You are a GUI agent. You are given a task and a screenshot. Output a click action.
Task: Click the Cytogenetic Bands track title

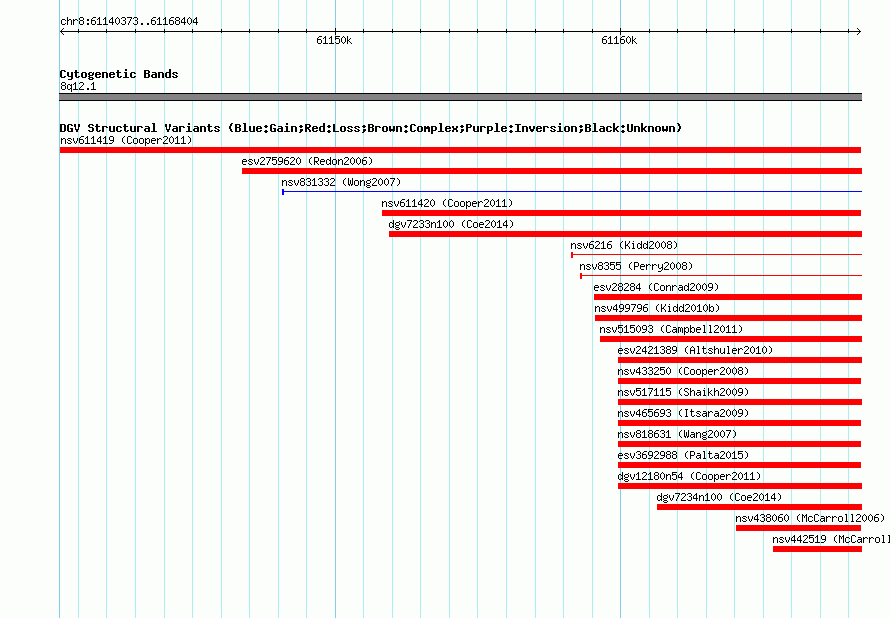tap(119, 74)
